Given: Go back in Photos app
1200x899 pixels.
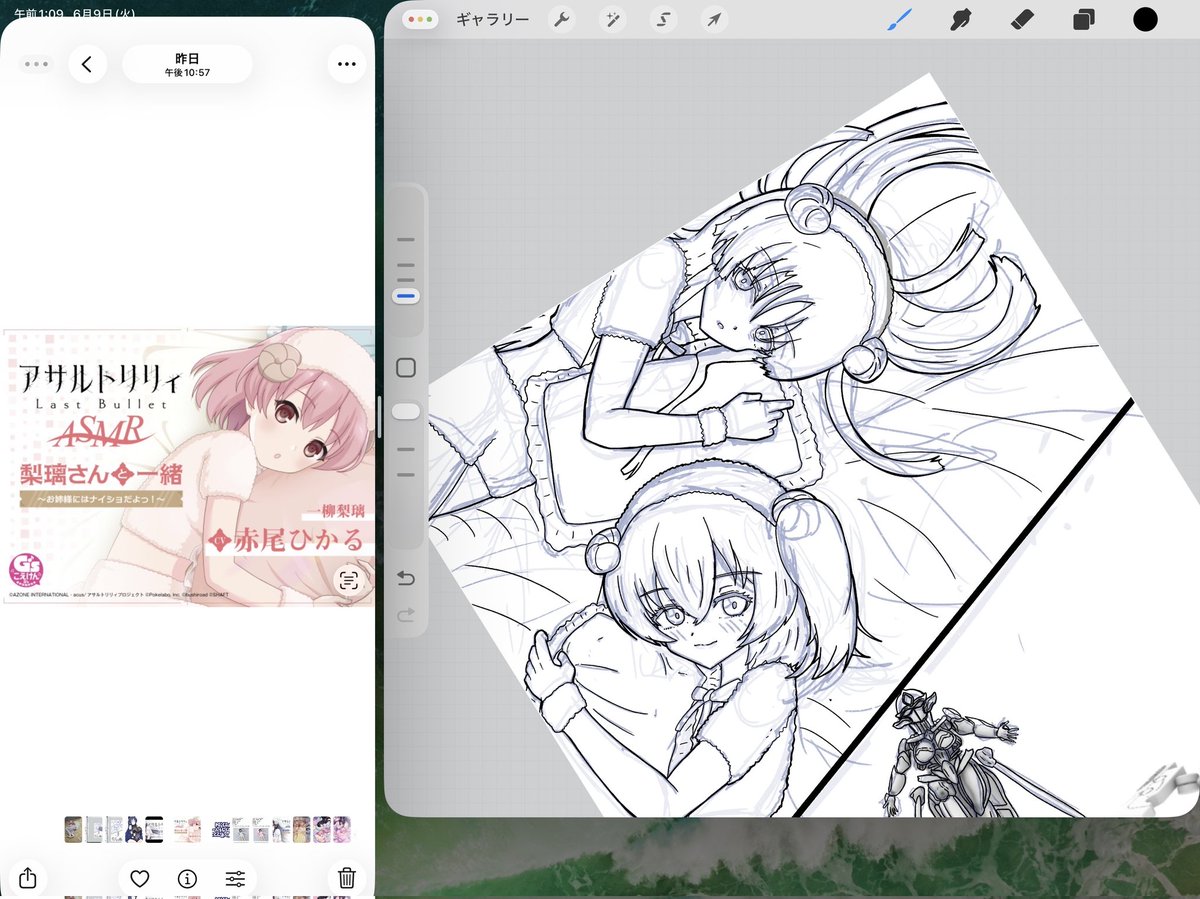Looking at the screenshot, I should (87, 64).
